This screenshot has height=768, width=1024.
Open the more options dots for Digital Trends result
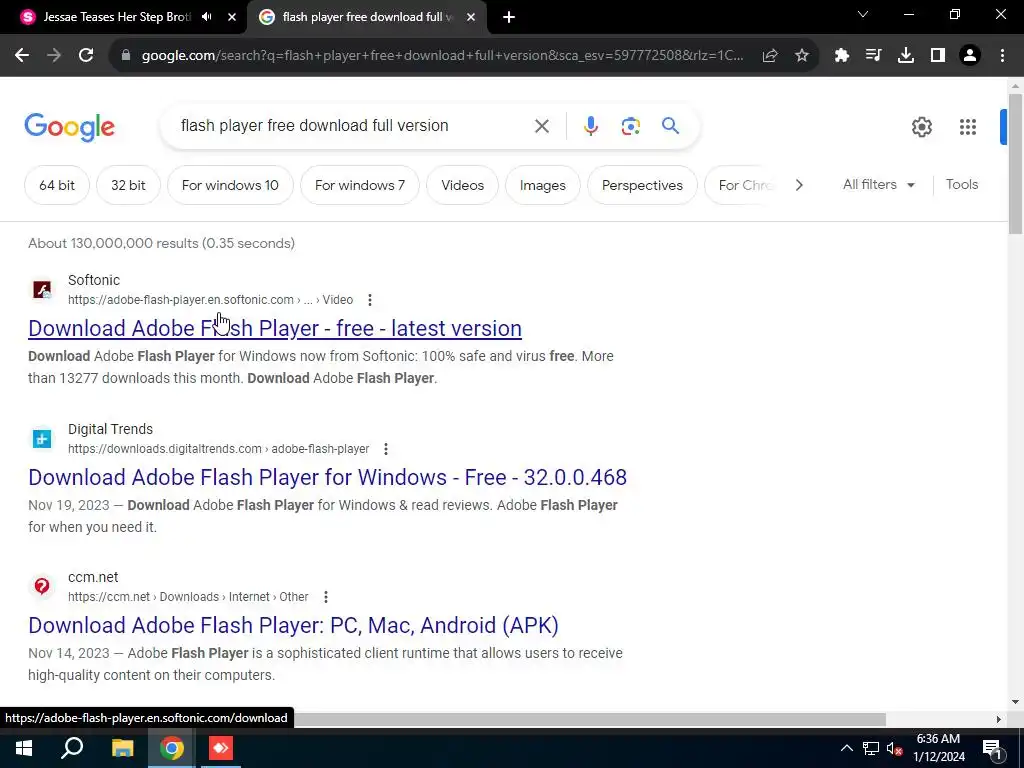386,449
